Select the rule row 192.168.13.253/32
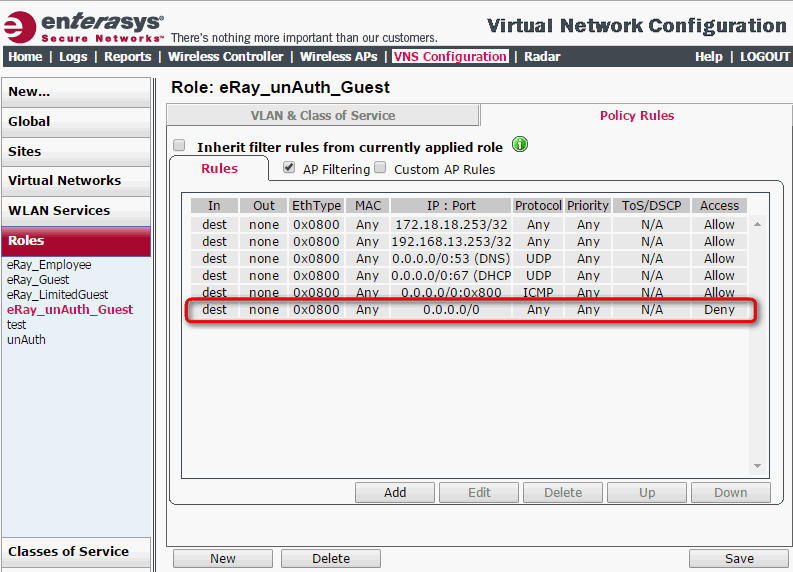This screenshot has width=793, height=572. [469, 242]
